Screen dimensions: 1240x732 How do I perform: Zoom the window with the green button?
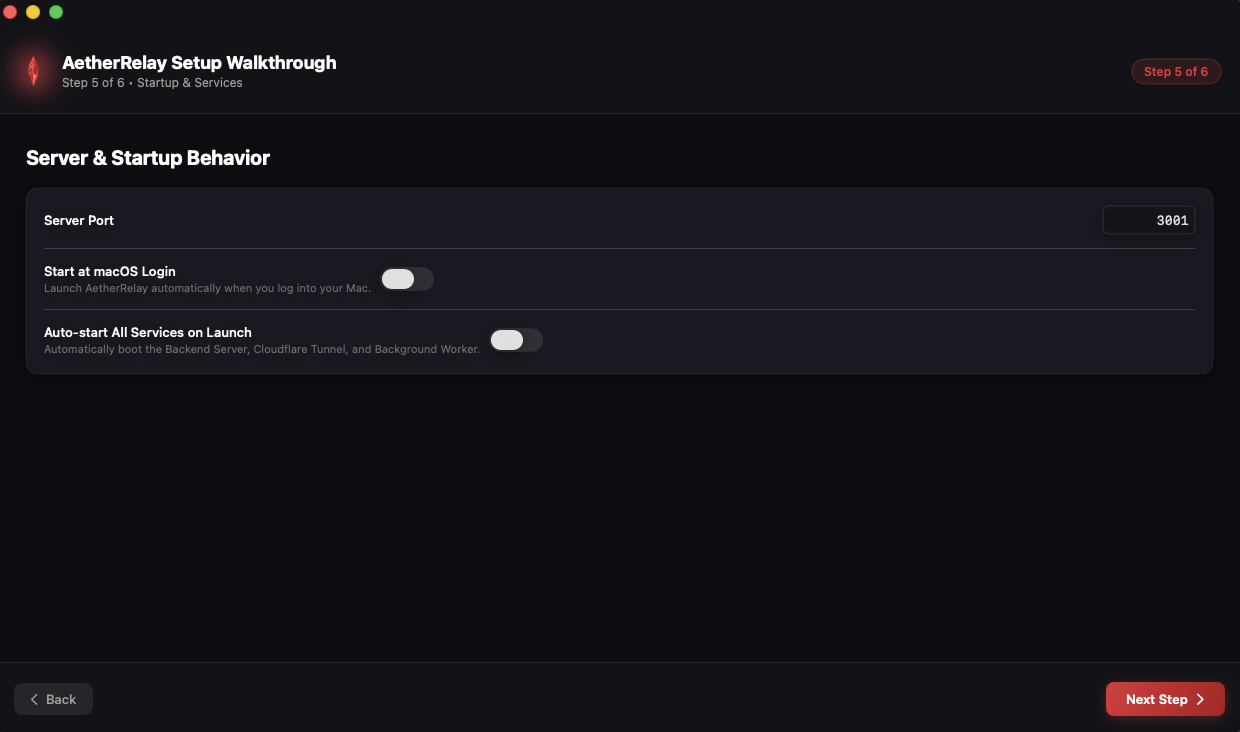tap(56, 12)
